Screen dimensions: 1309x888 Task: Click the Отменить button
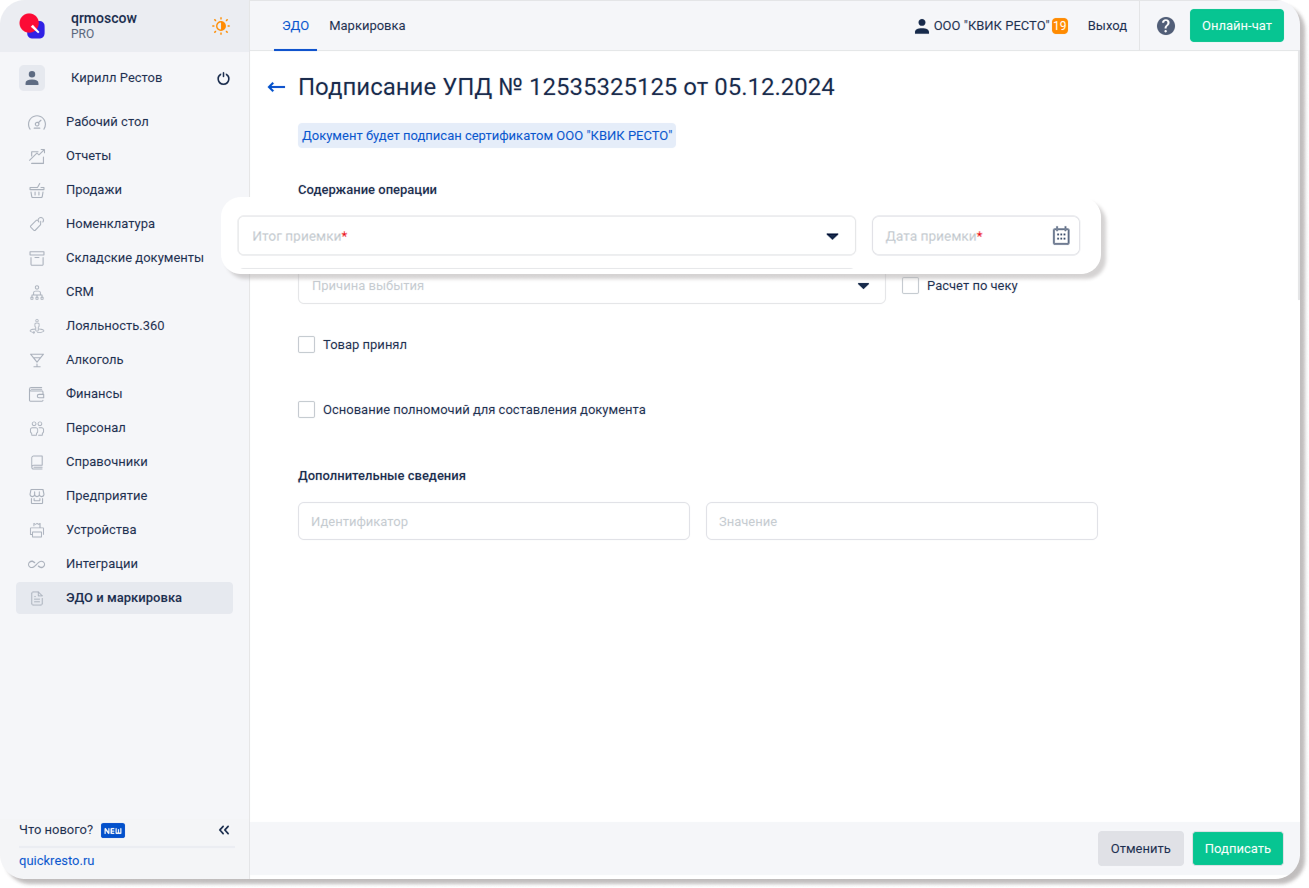point(1140,848)
